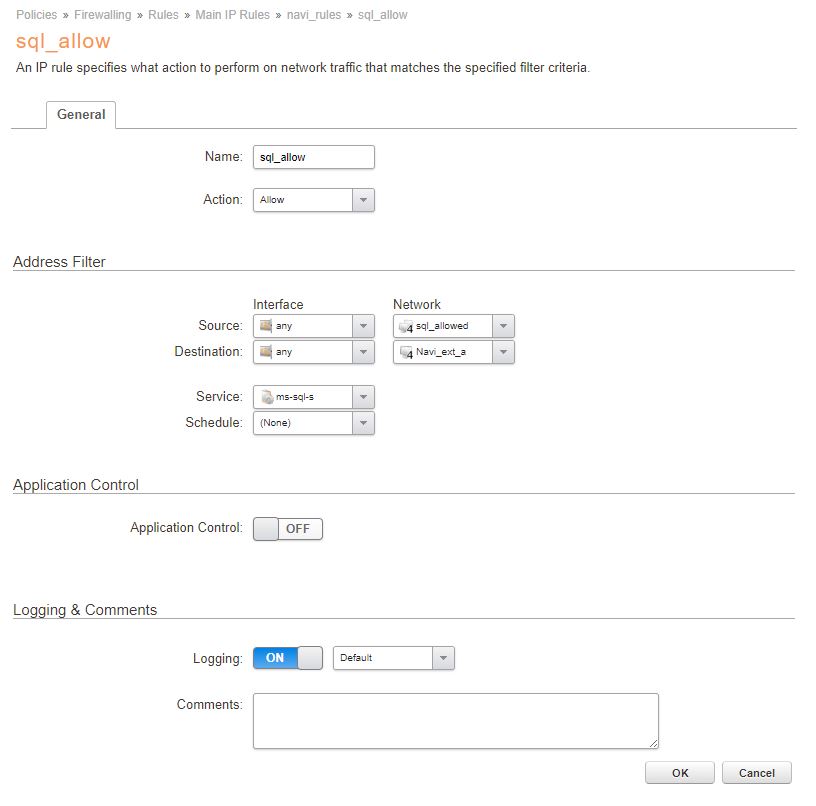Click the sql_allow breadcrumb entry
This screenshot has height=806, width=816.
pyautogui.click(x=382, y=15)
